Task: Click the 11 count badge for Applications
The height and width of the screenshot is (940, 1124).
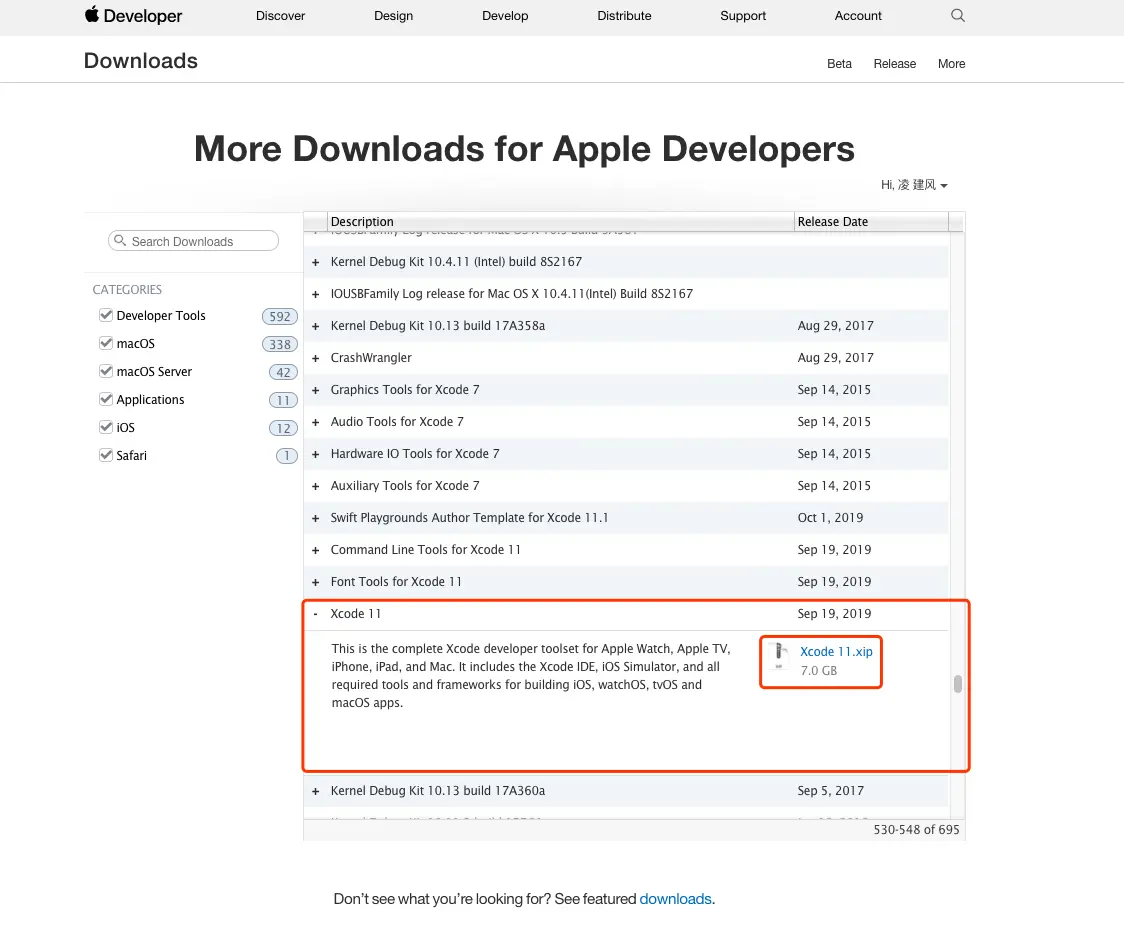Action: click(x=283, y=400)
